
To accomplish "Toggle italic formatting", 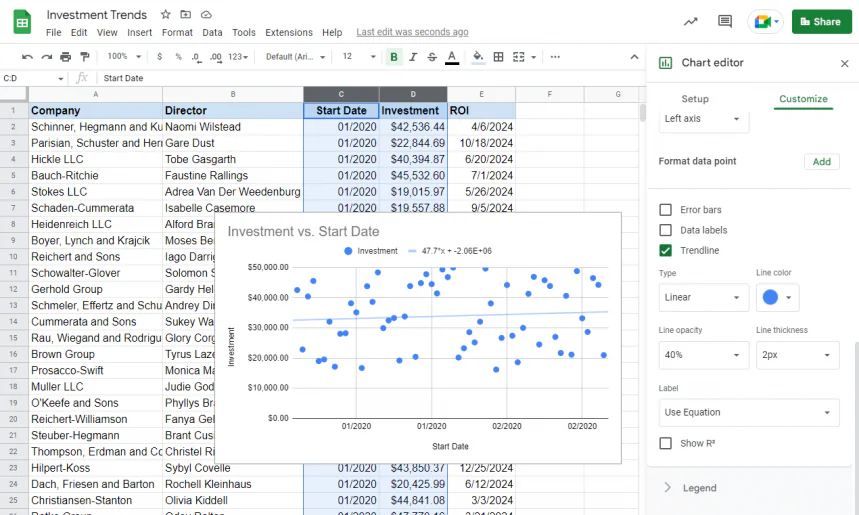I will (x=413, y=57).
